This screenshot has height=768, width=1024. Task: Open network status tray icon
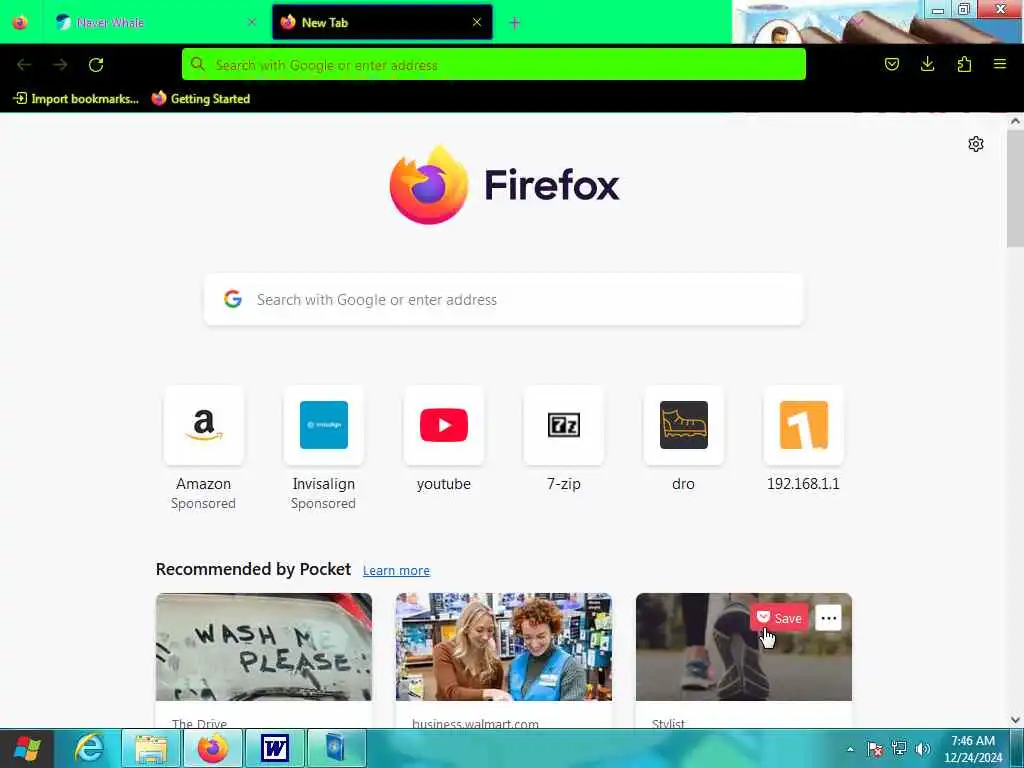pyautogui.click(x=899, y=748)
